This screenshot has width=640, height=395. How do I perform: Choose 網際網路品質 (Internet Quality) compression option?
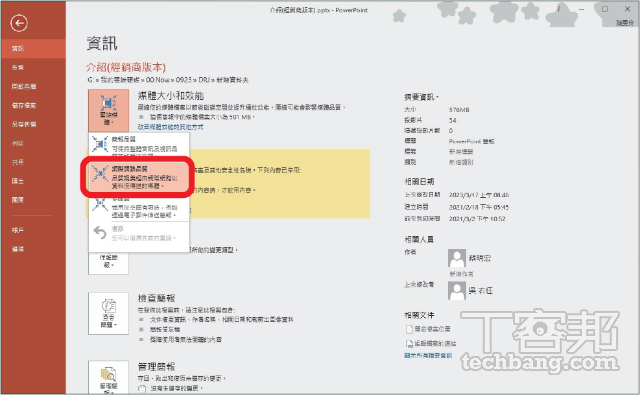(139, 177)
